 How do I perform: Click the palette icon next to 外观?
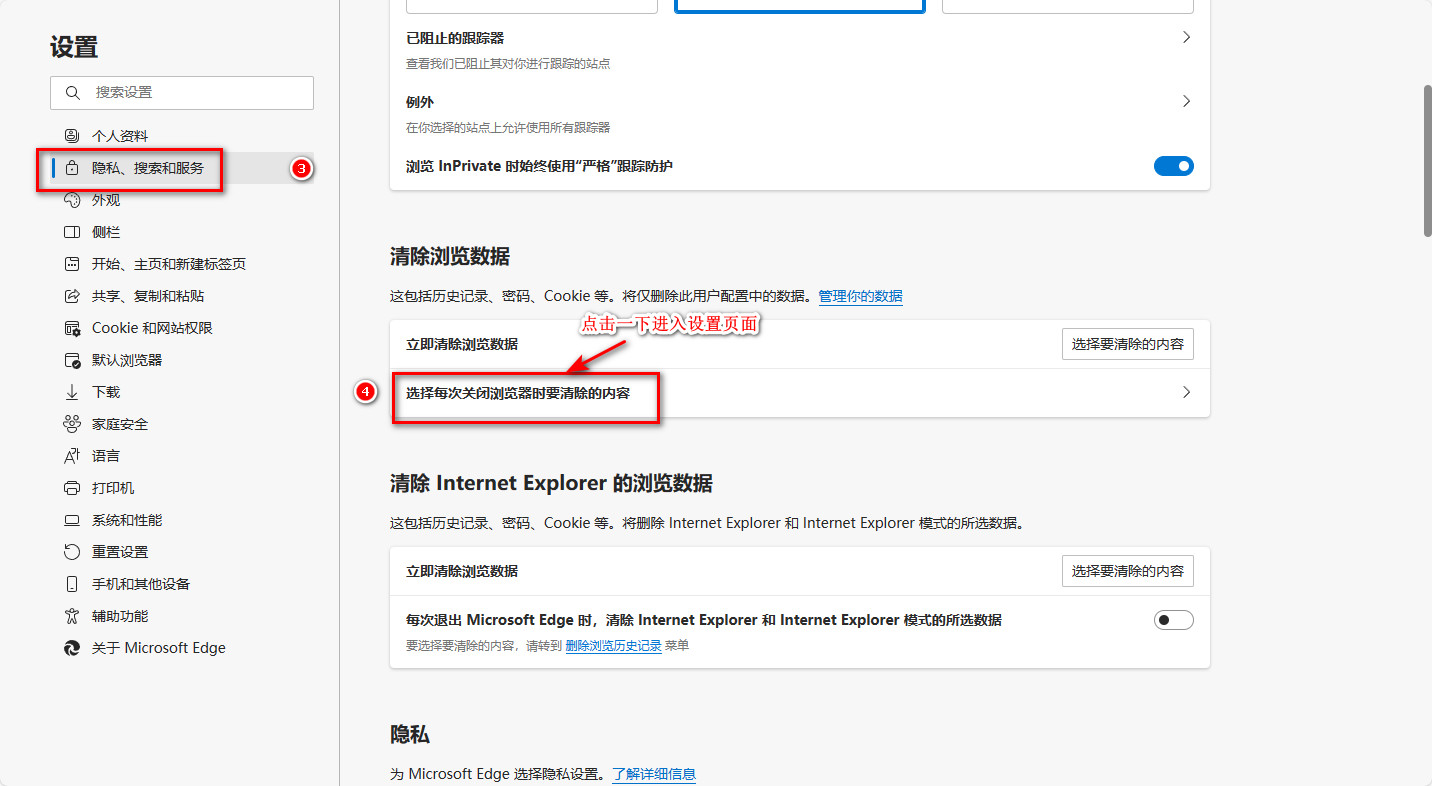point(71,200)
